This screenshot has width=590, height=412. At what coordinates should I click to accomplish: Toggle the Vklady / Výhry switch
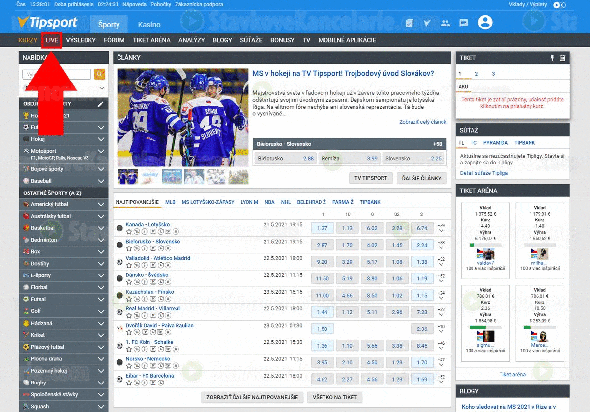pyautogui.click(x=559, y=5)
